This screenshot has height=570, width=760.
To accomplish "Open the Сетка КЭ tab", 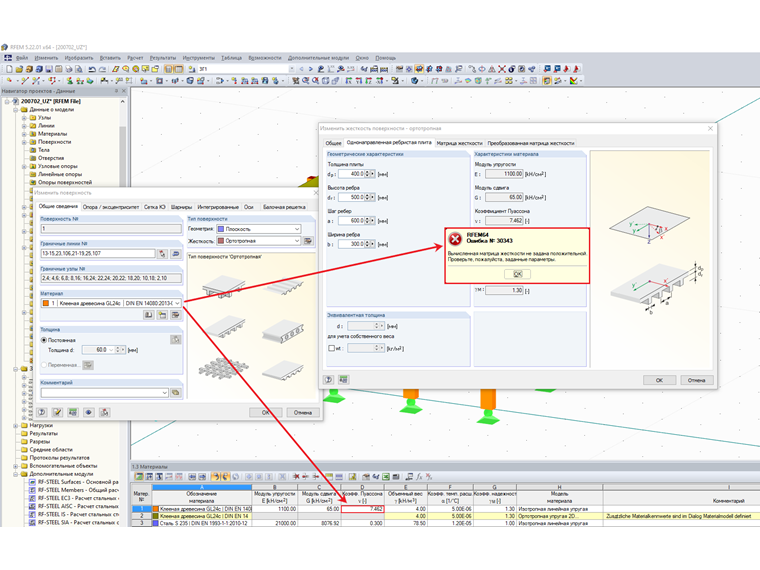I will point(155,207).
